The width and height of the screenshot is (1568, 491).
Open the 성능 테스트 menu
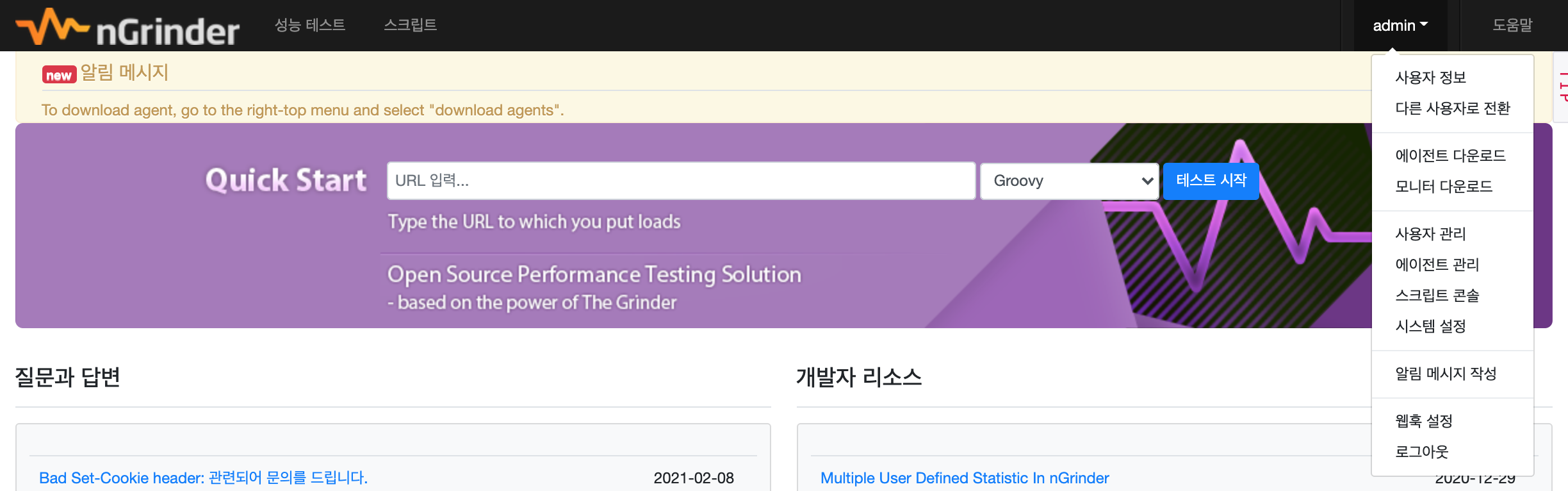click(310, 25)
